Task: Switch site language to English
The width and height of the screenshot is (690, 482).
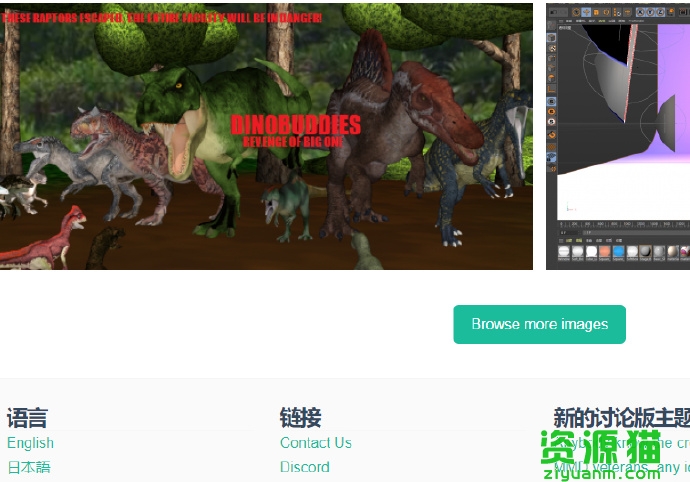Action: click(30, 443)
